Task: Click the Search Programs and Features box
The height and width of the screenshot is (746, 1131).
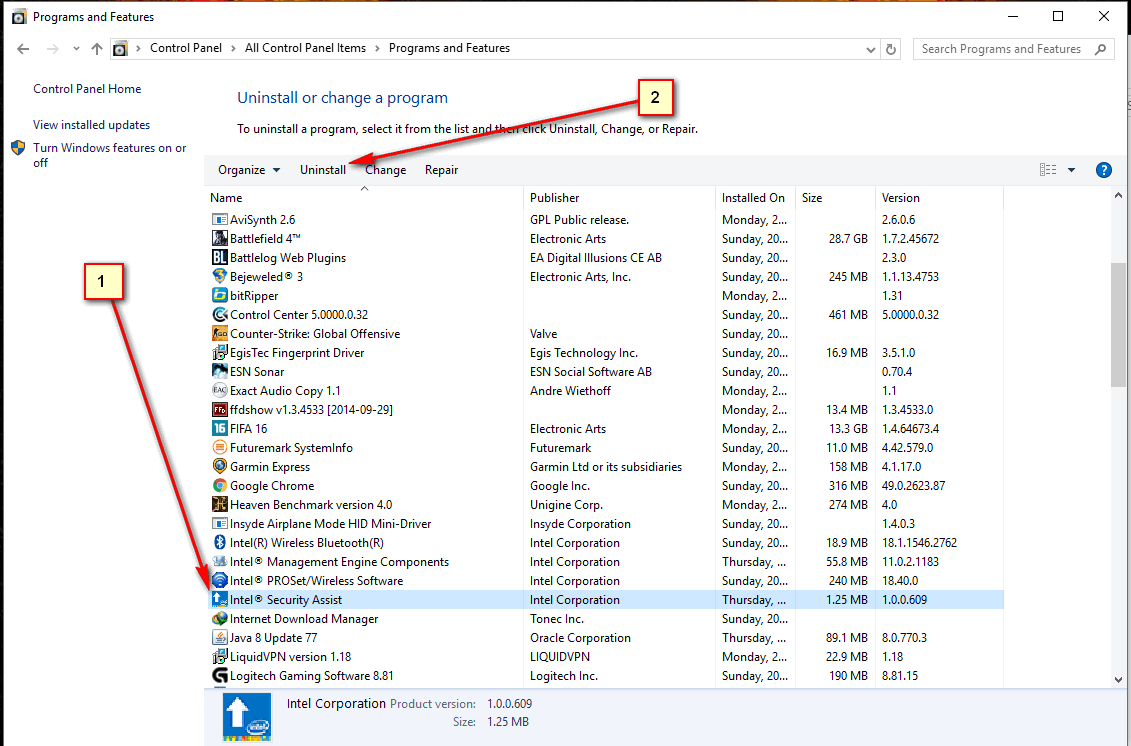Action: click(1013, 49)
